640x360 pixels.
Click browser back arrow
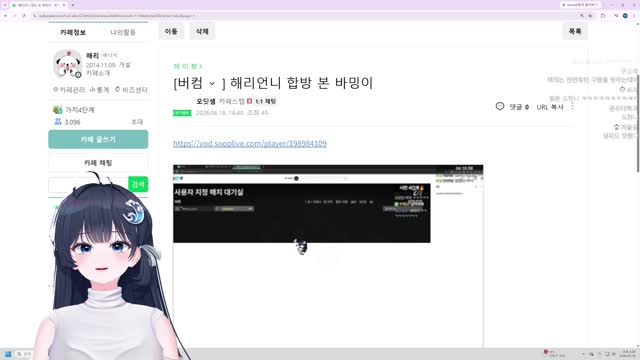point(6,16)
